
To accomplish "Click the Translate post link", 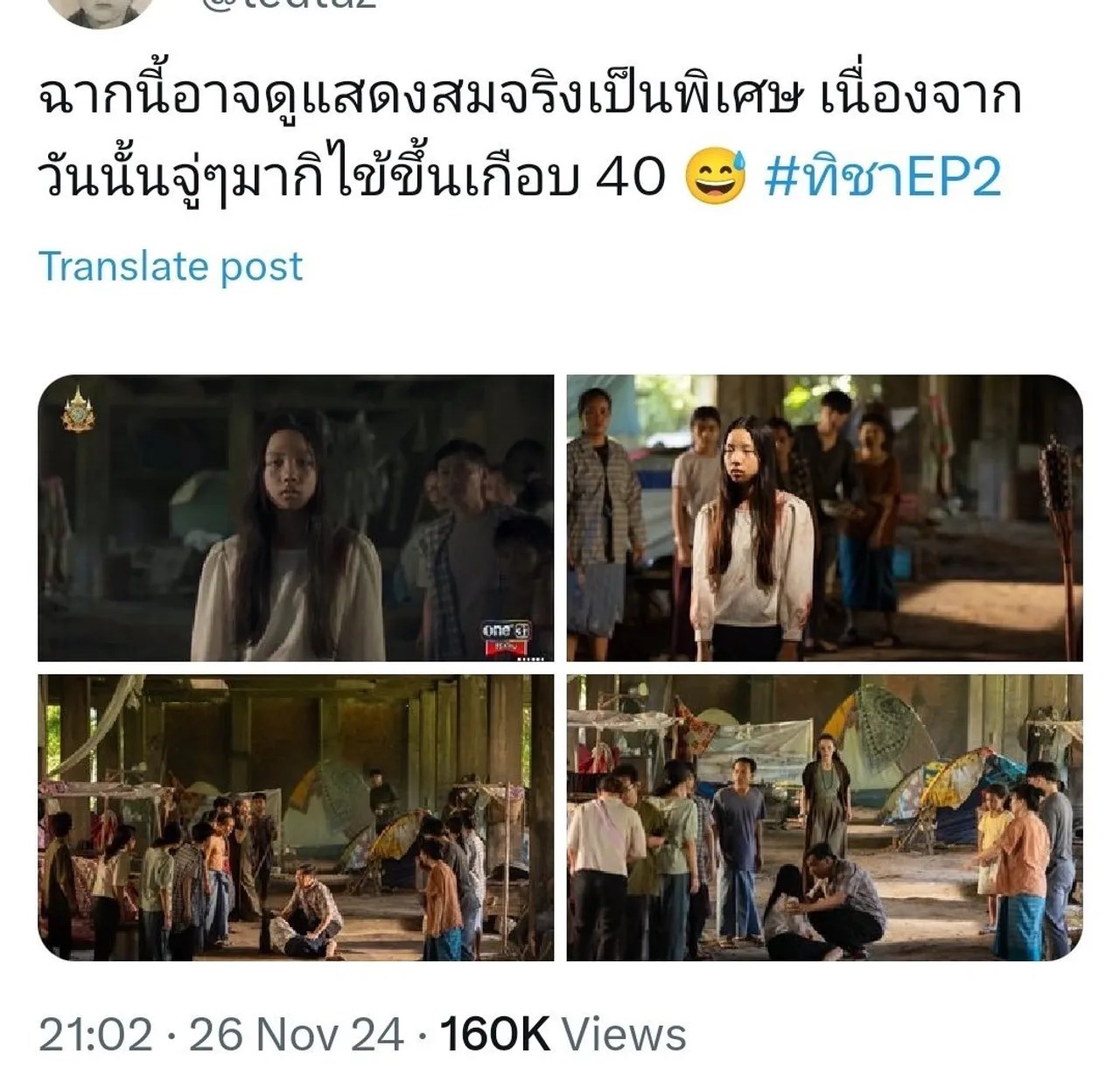I will tap(171, 266).
